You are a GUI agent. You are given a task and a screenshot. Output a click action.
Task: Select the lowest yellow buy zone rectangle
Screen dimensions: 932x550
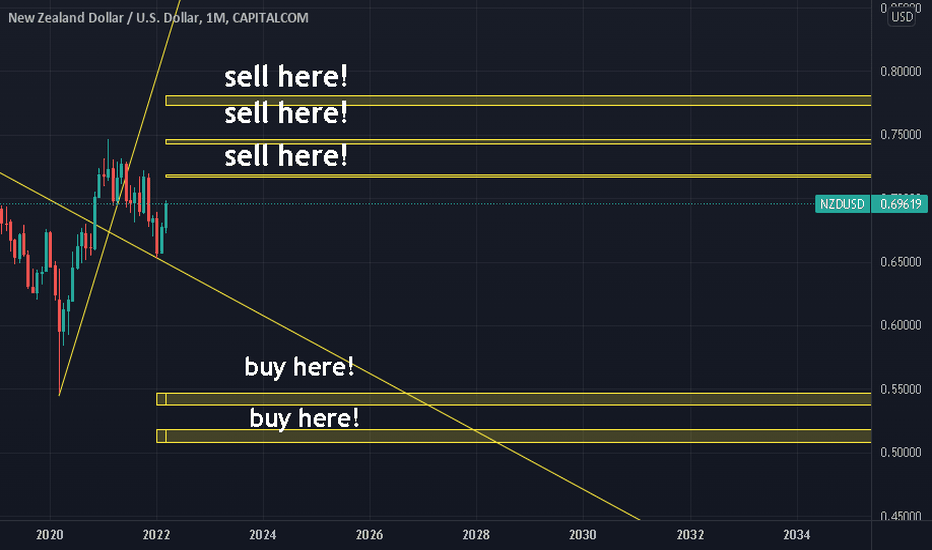pos(514,436)
